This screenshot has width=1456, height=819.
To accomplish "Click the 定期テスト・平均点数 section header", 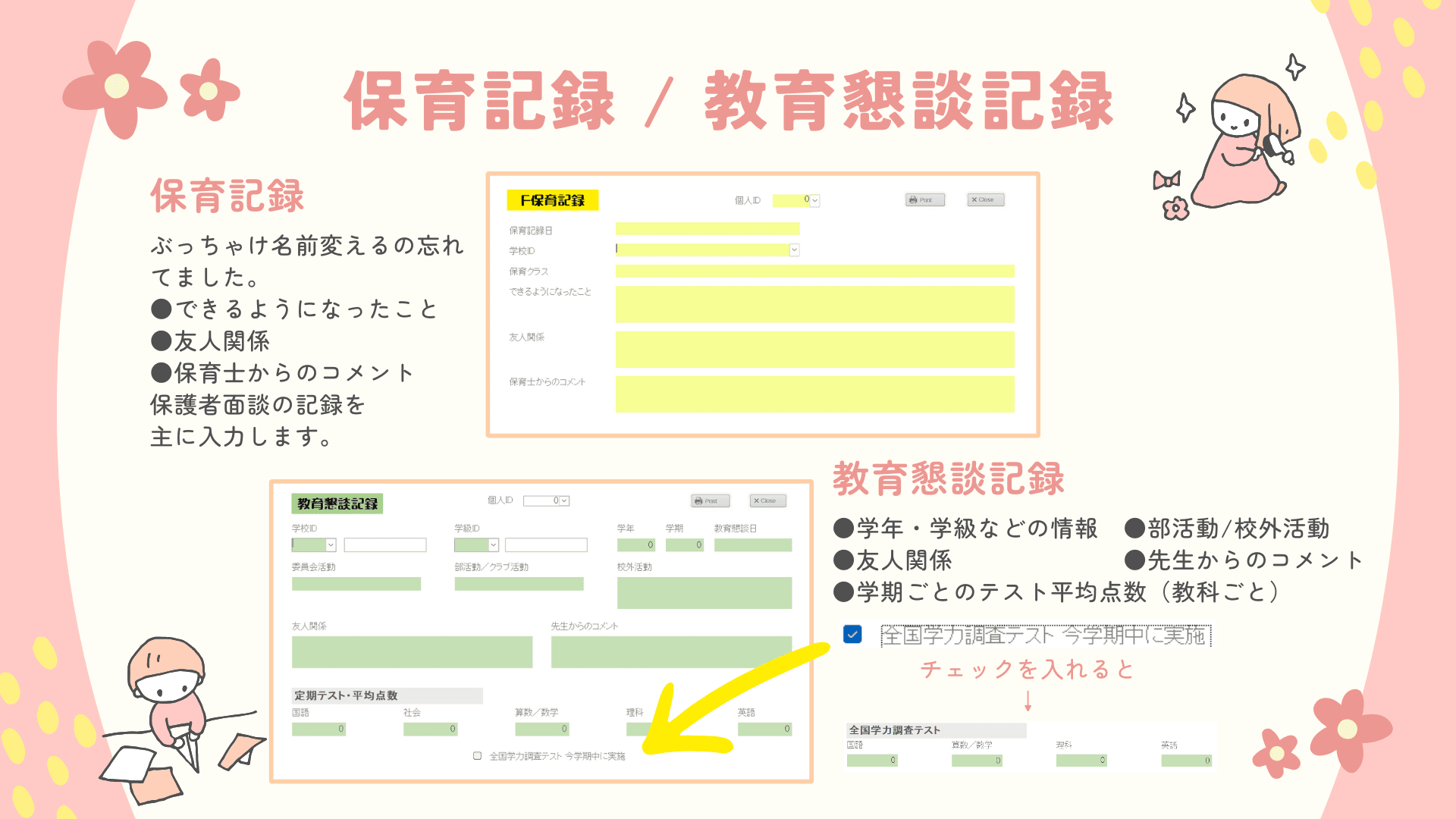I will click(x=387, y=695).
